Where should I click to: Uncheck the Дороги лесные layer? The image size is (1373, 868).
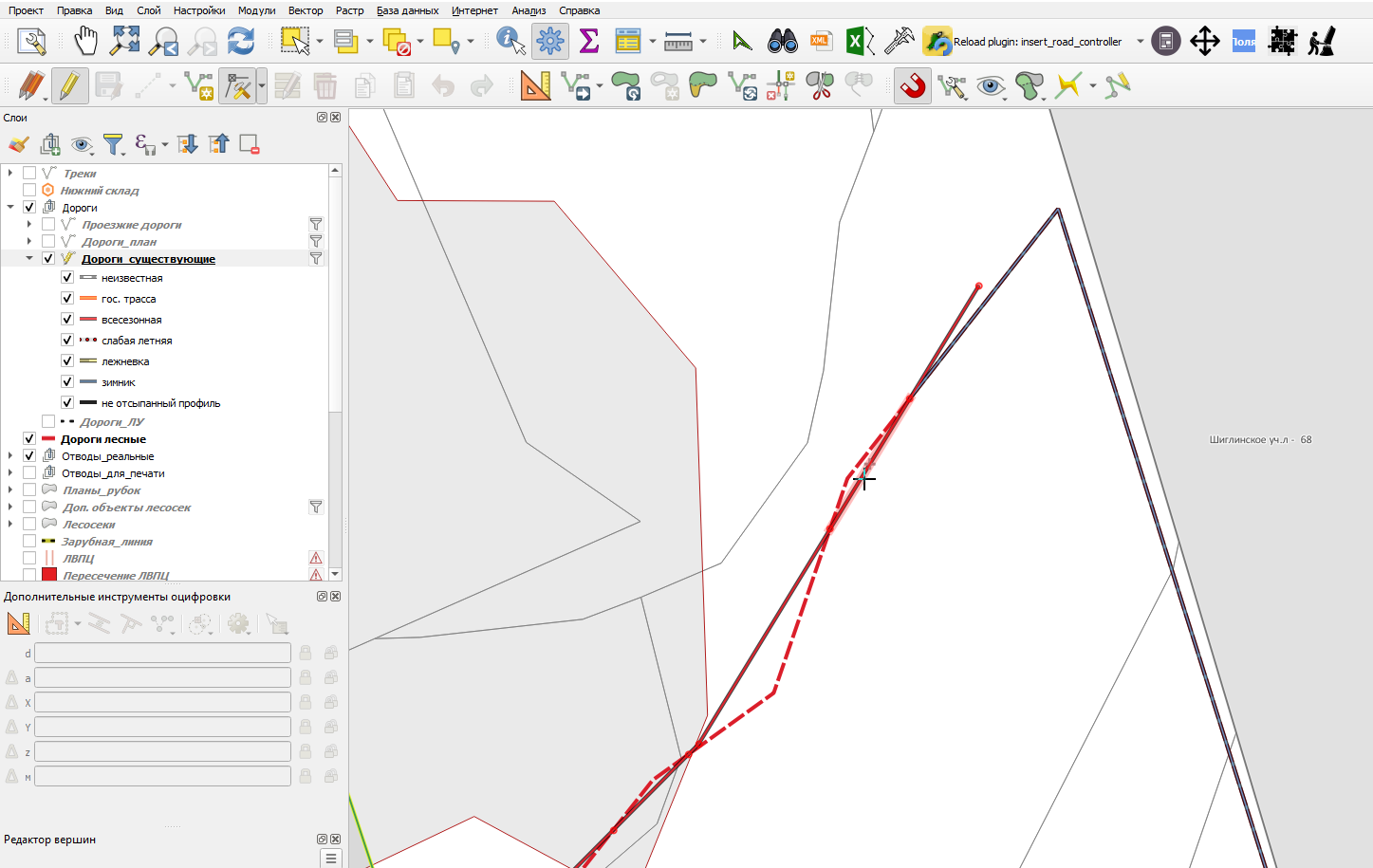pyautogui.click(x=29, y=439)
